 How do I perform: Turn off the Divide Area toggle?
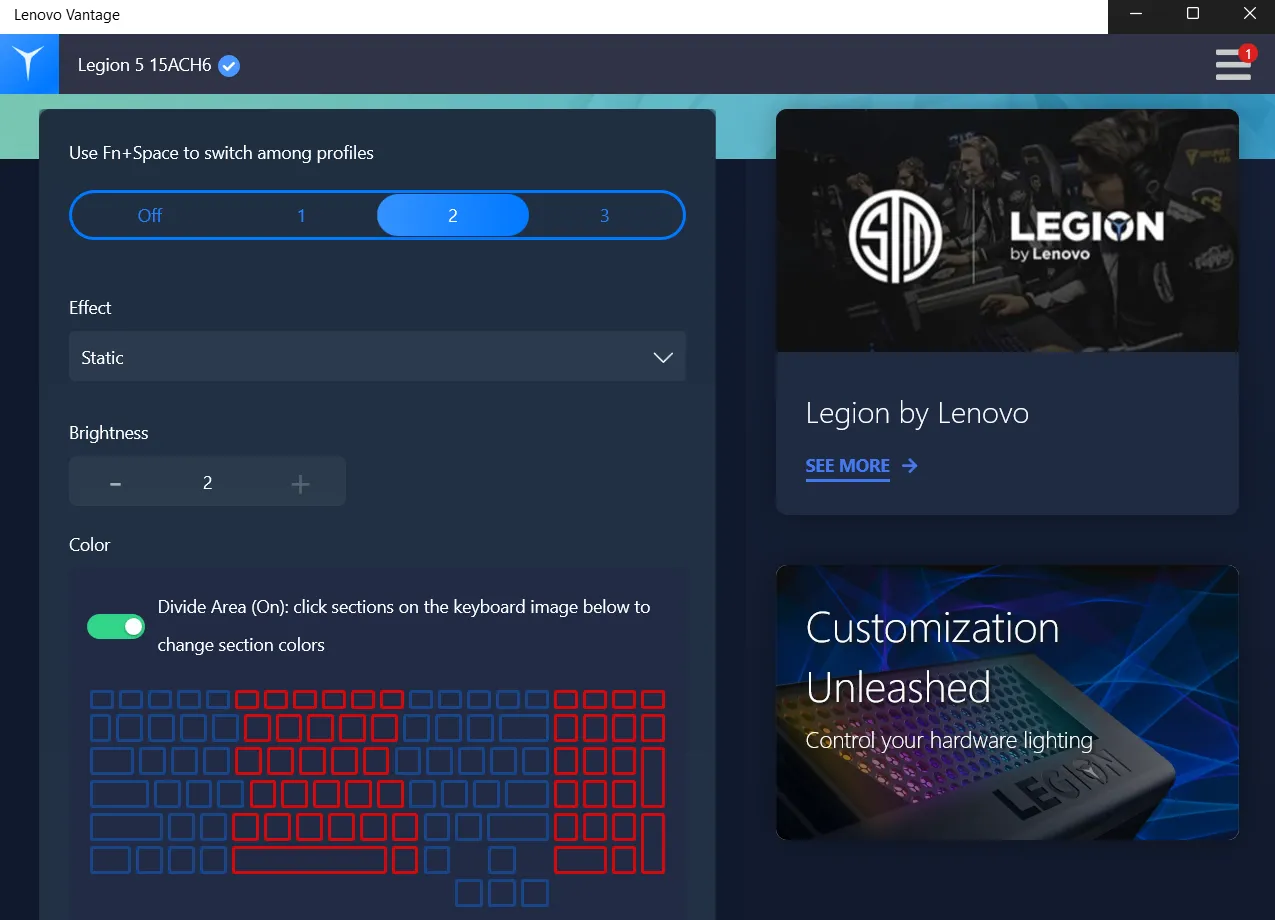116,626
